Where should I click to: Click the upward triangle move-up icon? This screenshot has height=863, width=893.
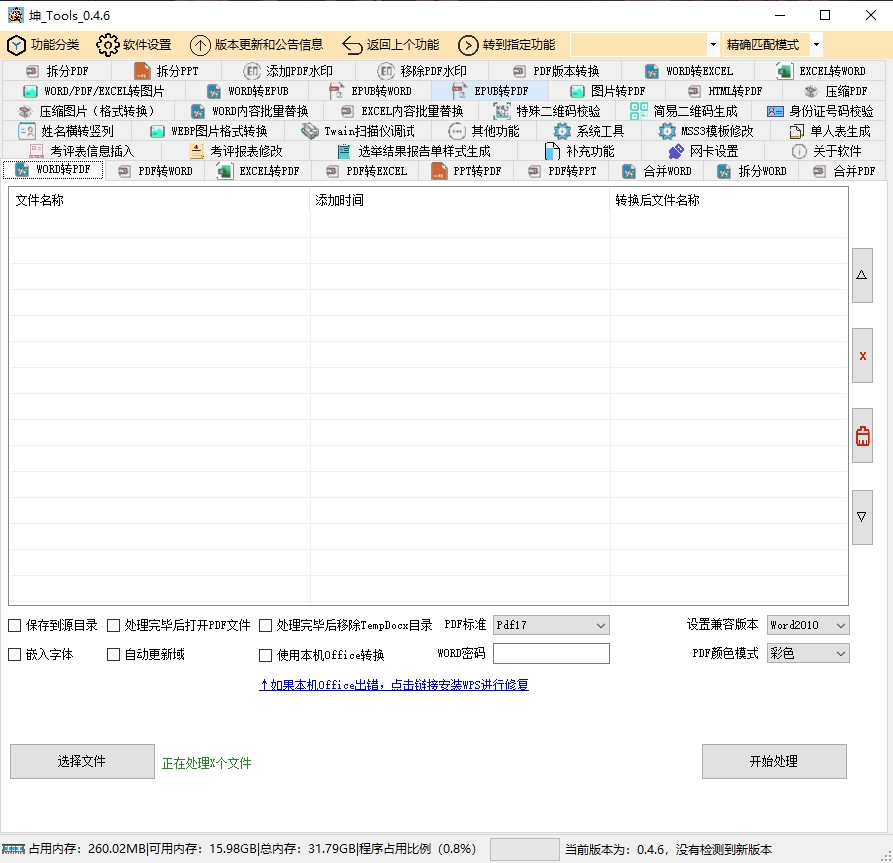click(x=862, y=276)
